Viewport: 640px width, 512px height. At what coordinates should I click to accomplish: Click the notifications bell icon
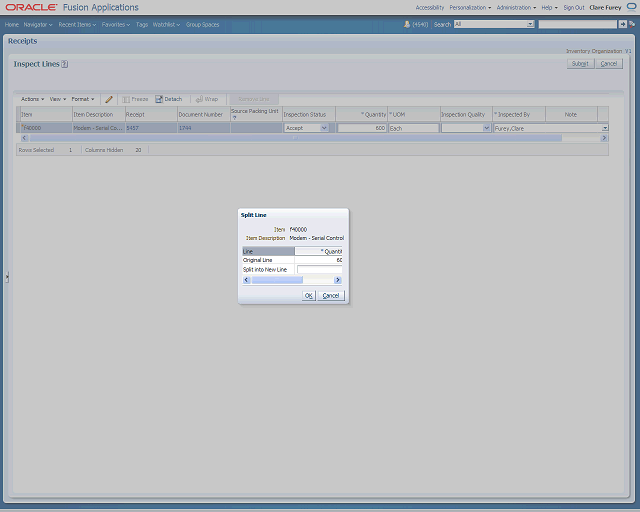407,24
